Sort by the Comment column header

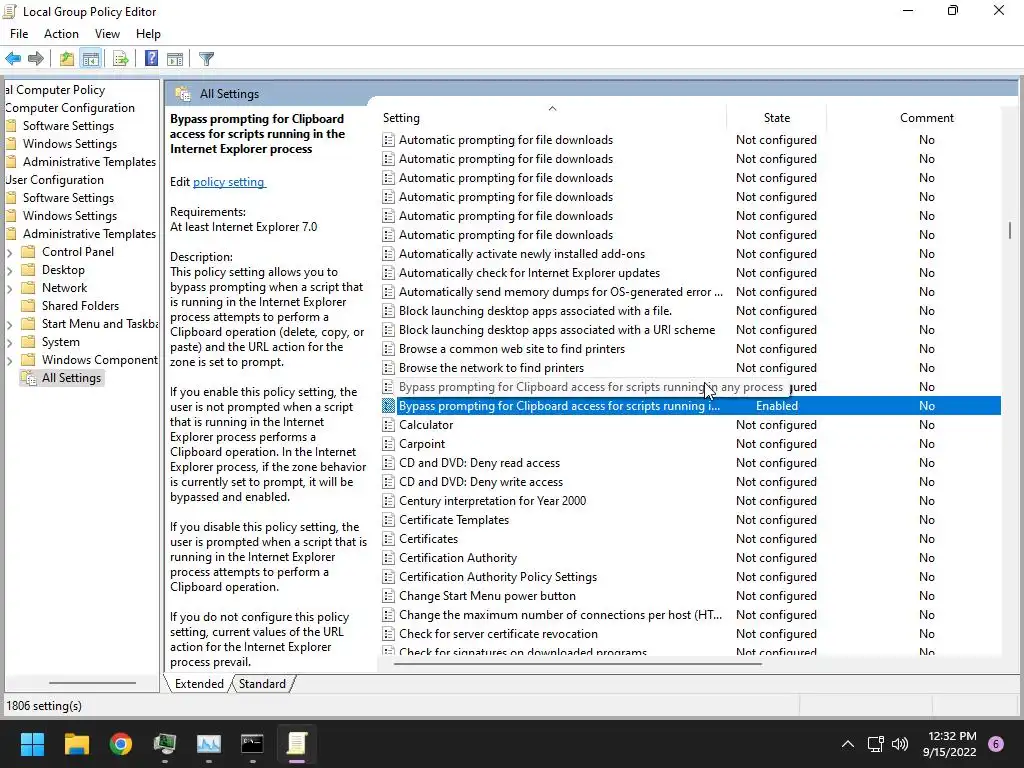pos(927,118)
